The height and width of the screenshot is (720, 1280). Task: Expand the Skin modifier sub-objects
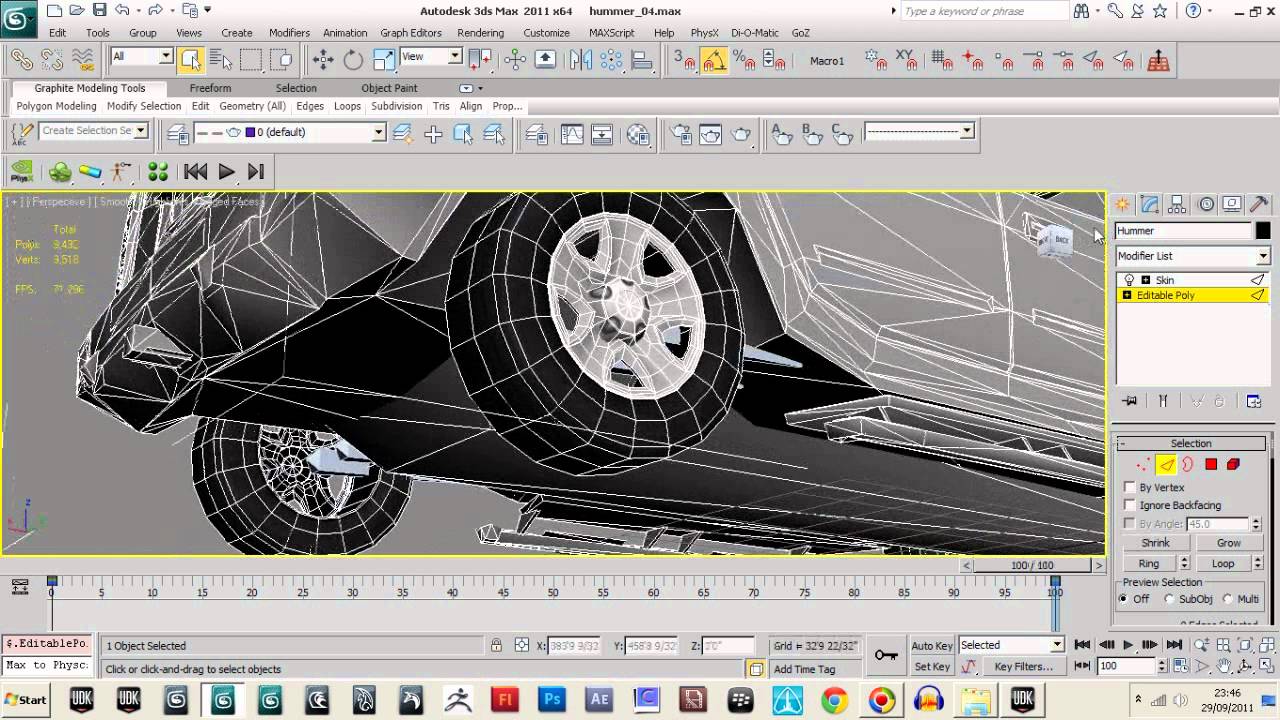[x=1146, y=280]
